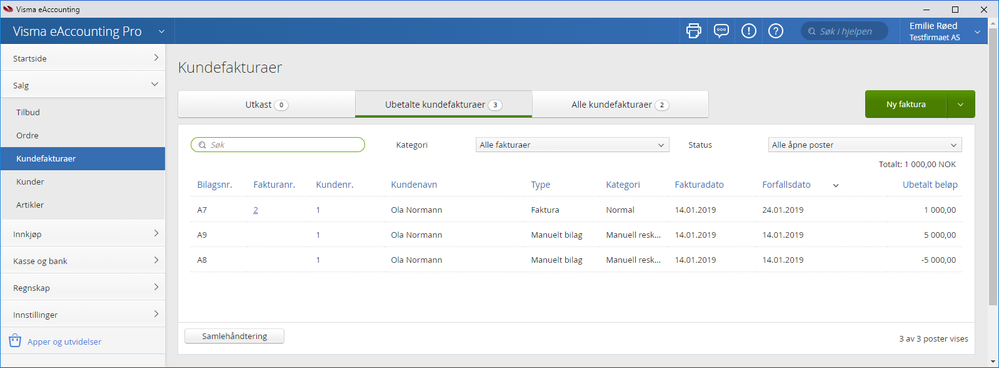Viewport: 999px width, 368px height.
Task: Click Manuelt bilag in row A9
Action: [x=556, y=235]
